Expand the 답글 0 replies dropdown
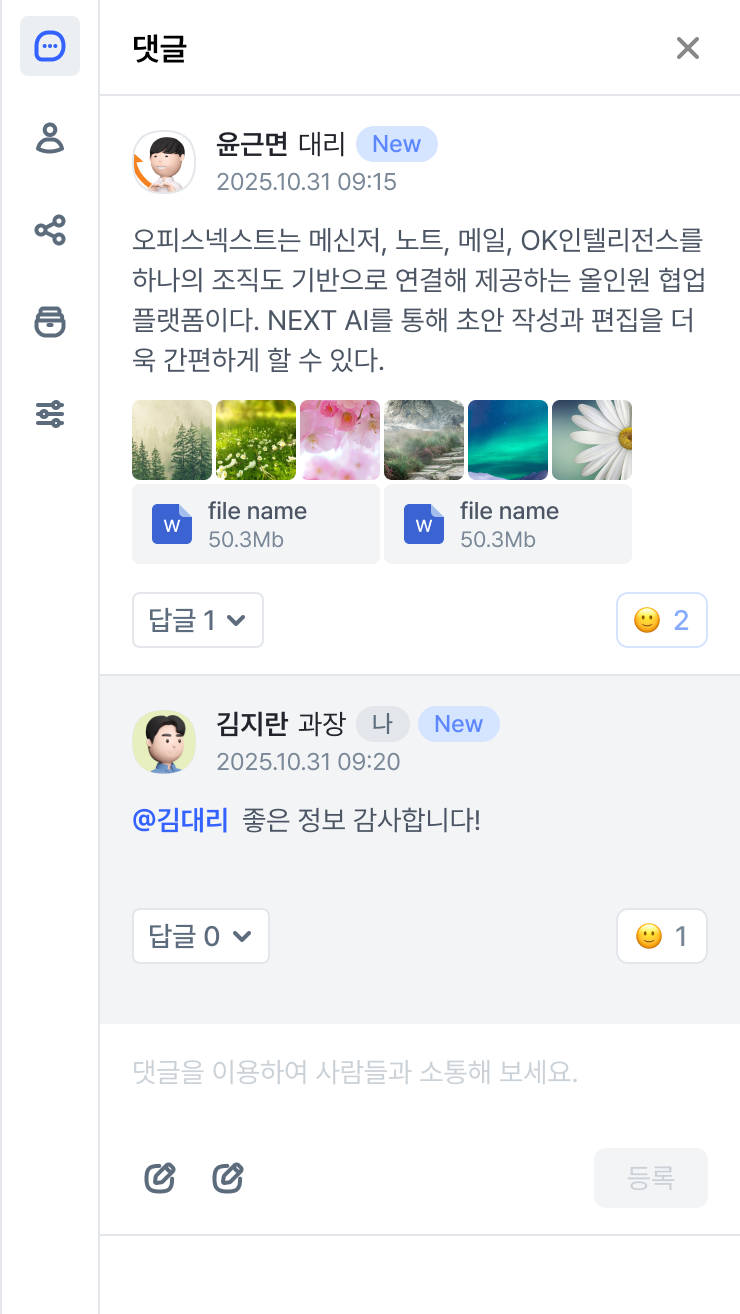The width and height of the screenshot is (740, 1314). point(200,936)
